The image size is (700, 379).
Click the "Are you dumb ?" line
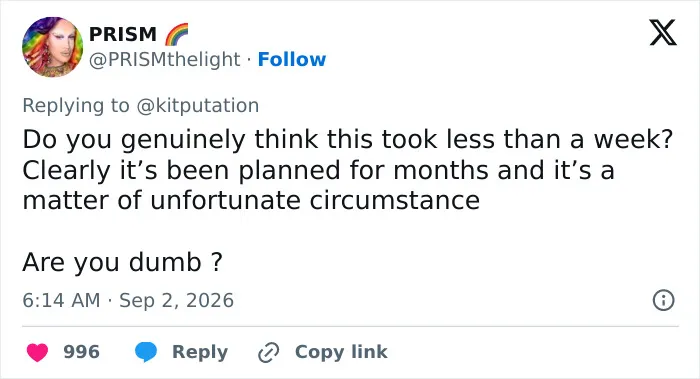[x=122, y=262]
